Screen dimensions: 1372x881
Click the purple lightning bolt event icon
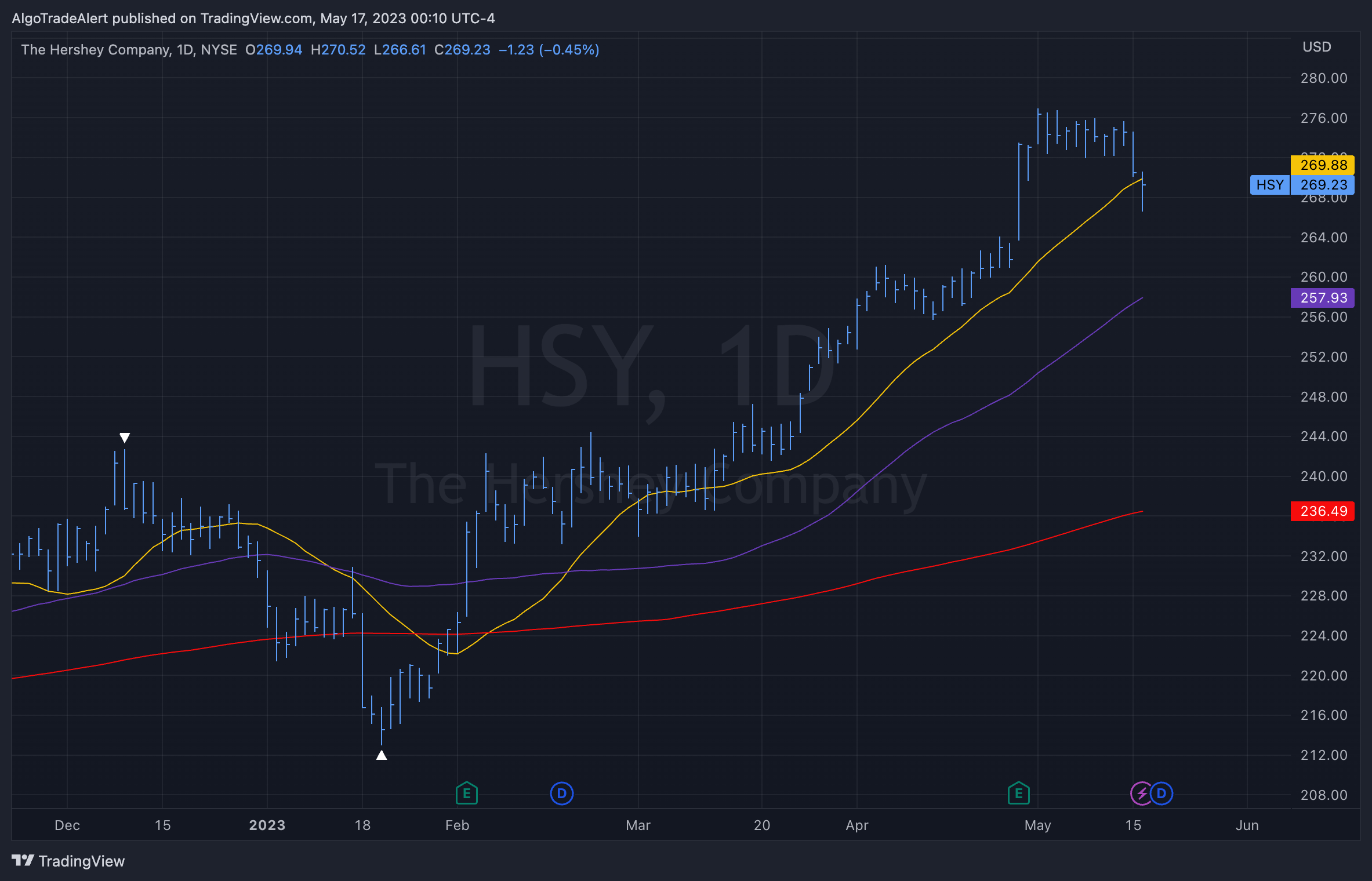tap(1142, 793)
